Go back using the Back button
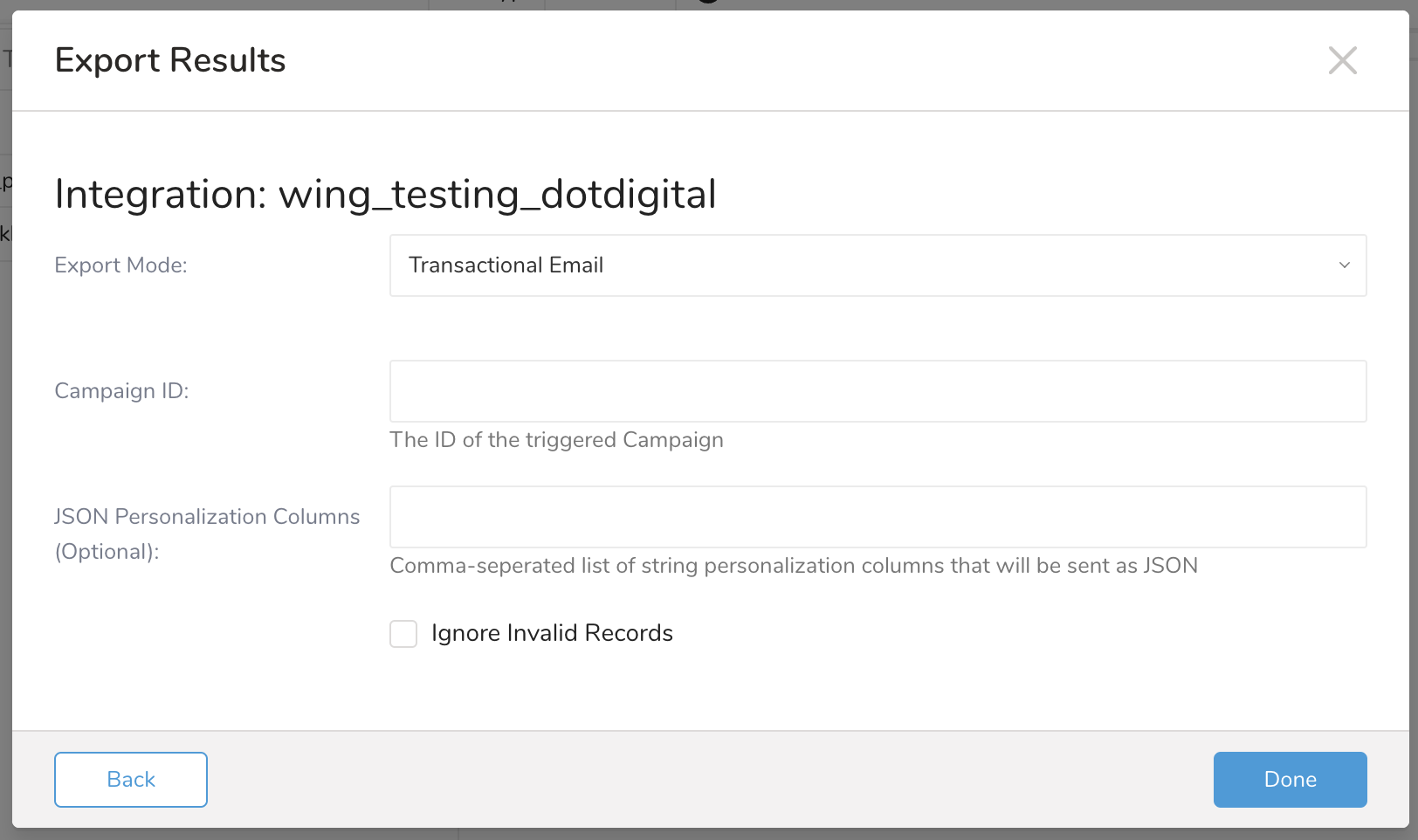 point(131,780)
